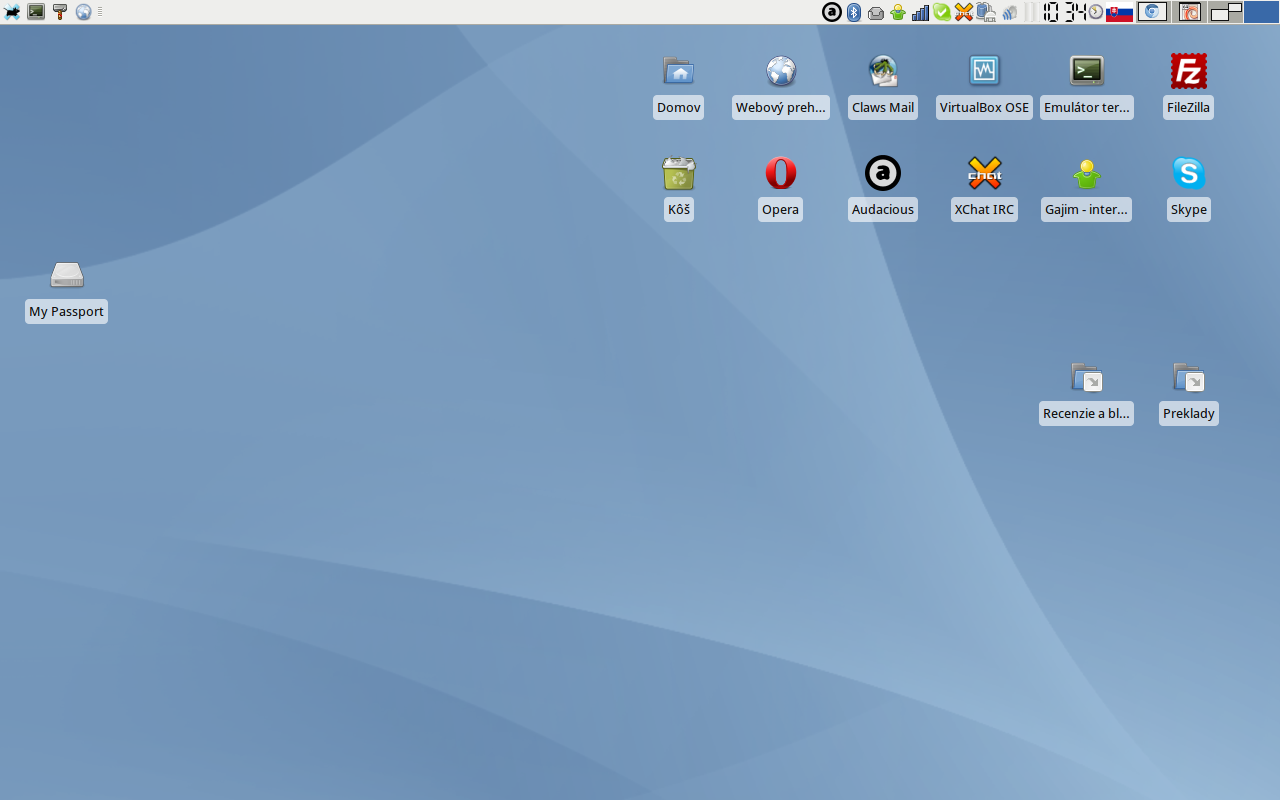This screenshot has height=800, width=1280.
Task: Open the Kôš trash icon
Action: coord(679,173)
